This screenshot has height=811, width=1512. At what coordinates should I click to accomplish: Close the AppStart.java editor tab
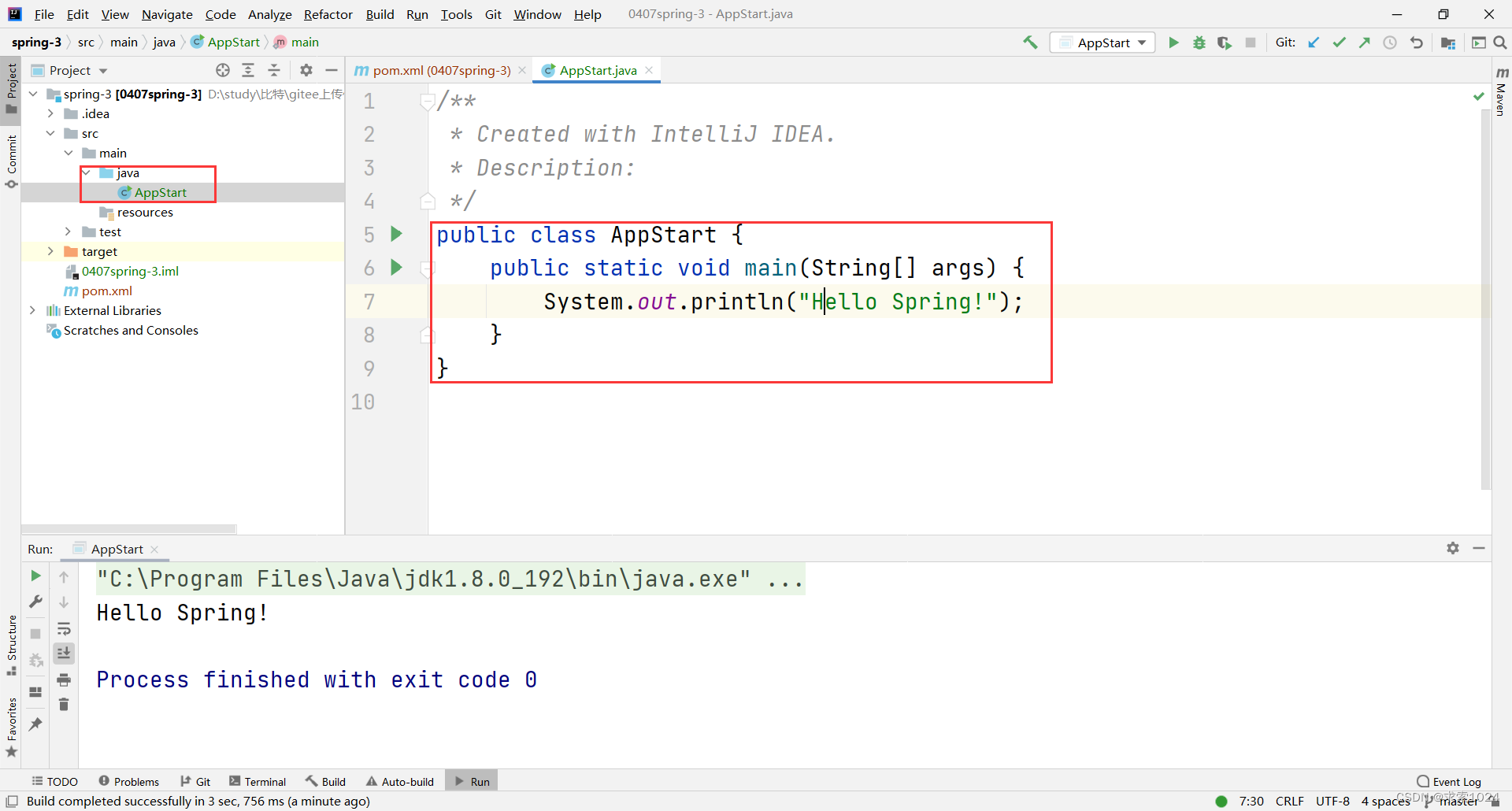coord(649,70)
